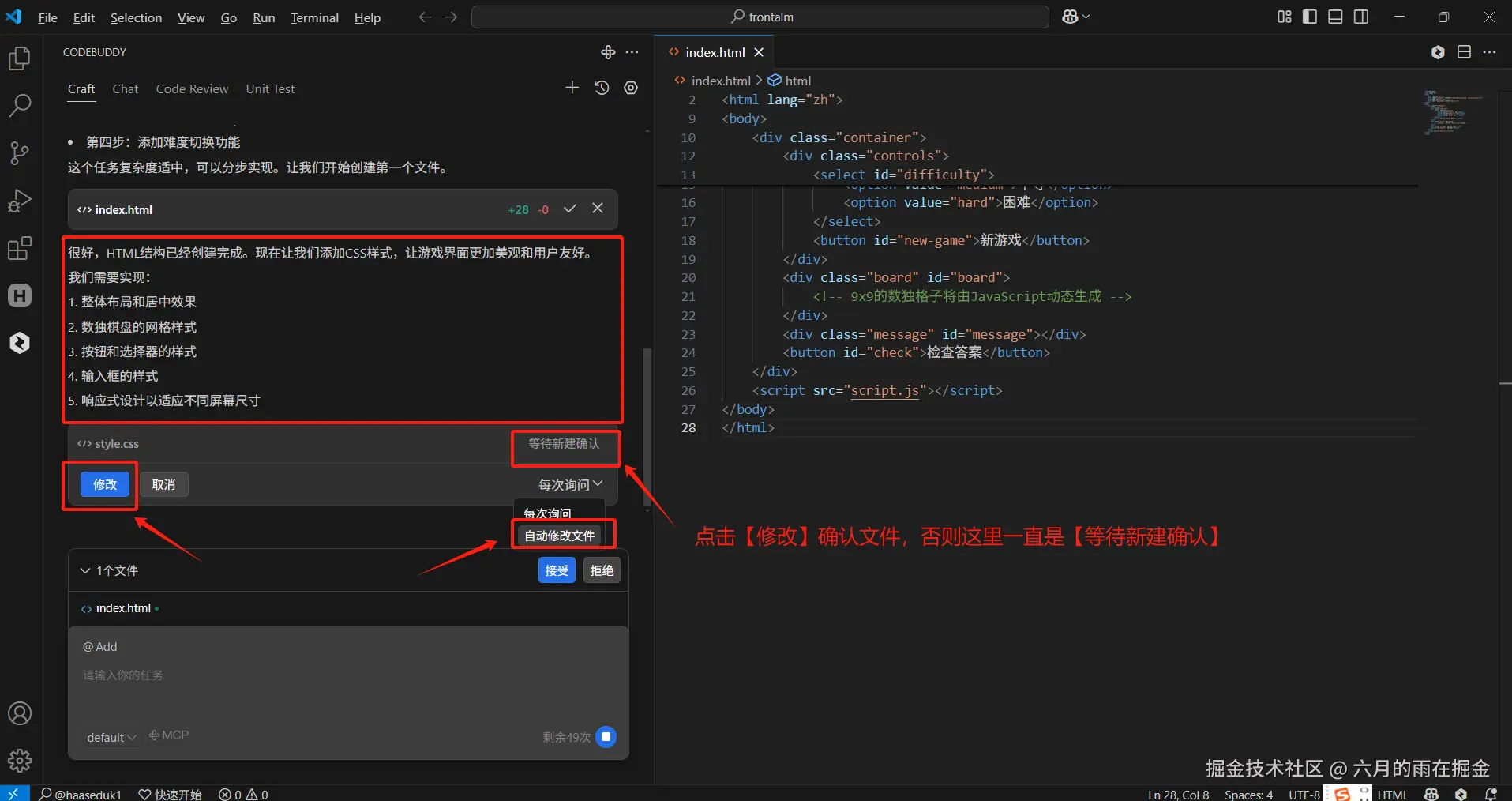This screenshot has width=1512, height=801.
Task: Open remote window indicator in status bar
Action: tap(14, 793)
